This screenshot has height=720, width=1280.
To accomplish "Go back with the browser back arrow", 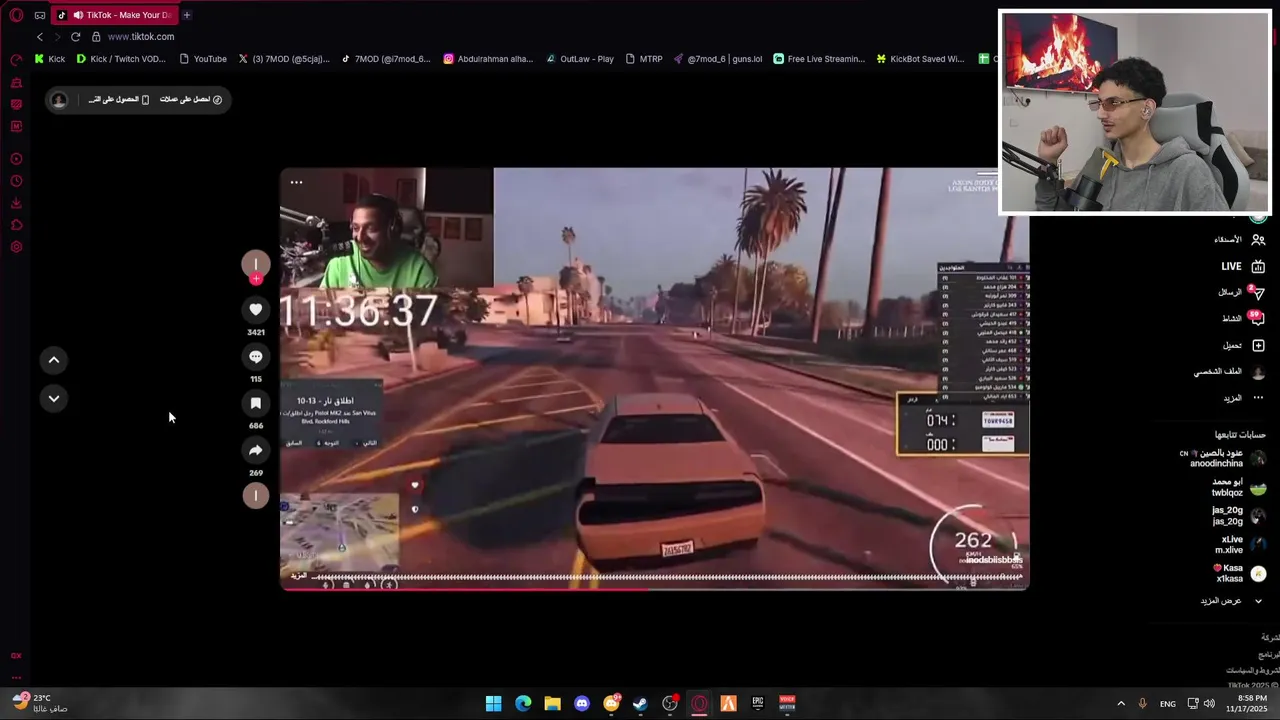I will click(40, 37).
